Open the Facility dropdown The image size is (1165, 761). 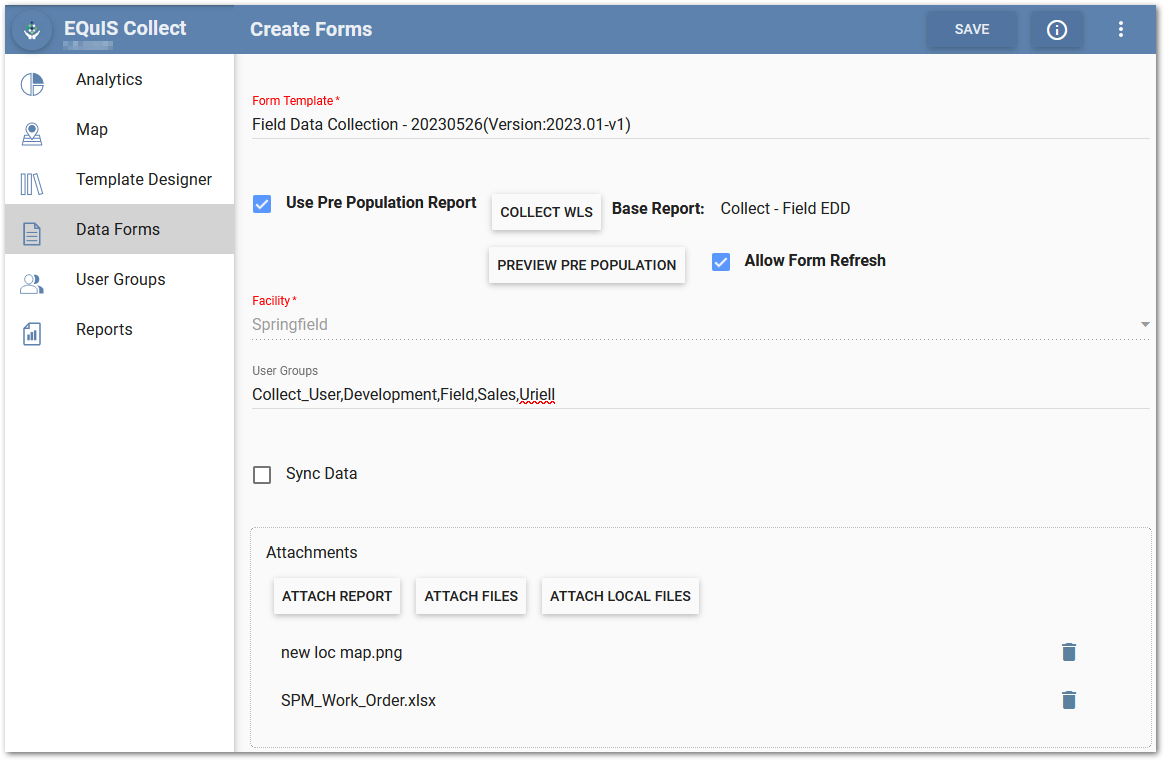pos(1144,324)
